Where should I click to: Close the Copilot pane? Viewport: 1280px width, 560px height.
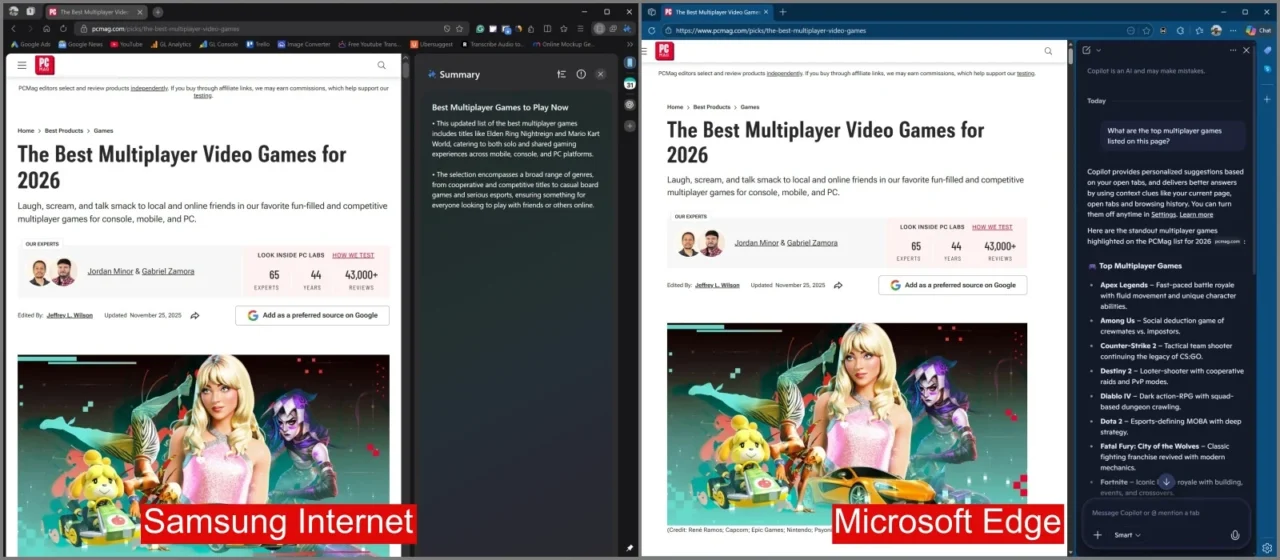coord(1246,50)
